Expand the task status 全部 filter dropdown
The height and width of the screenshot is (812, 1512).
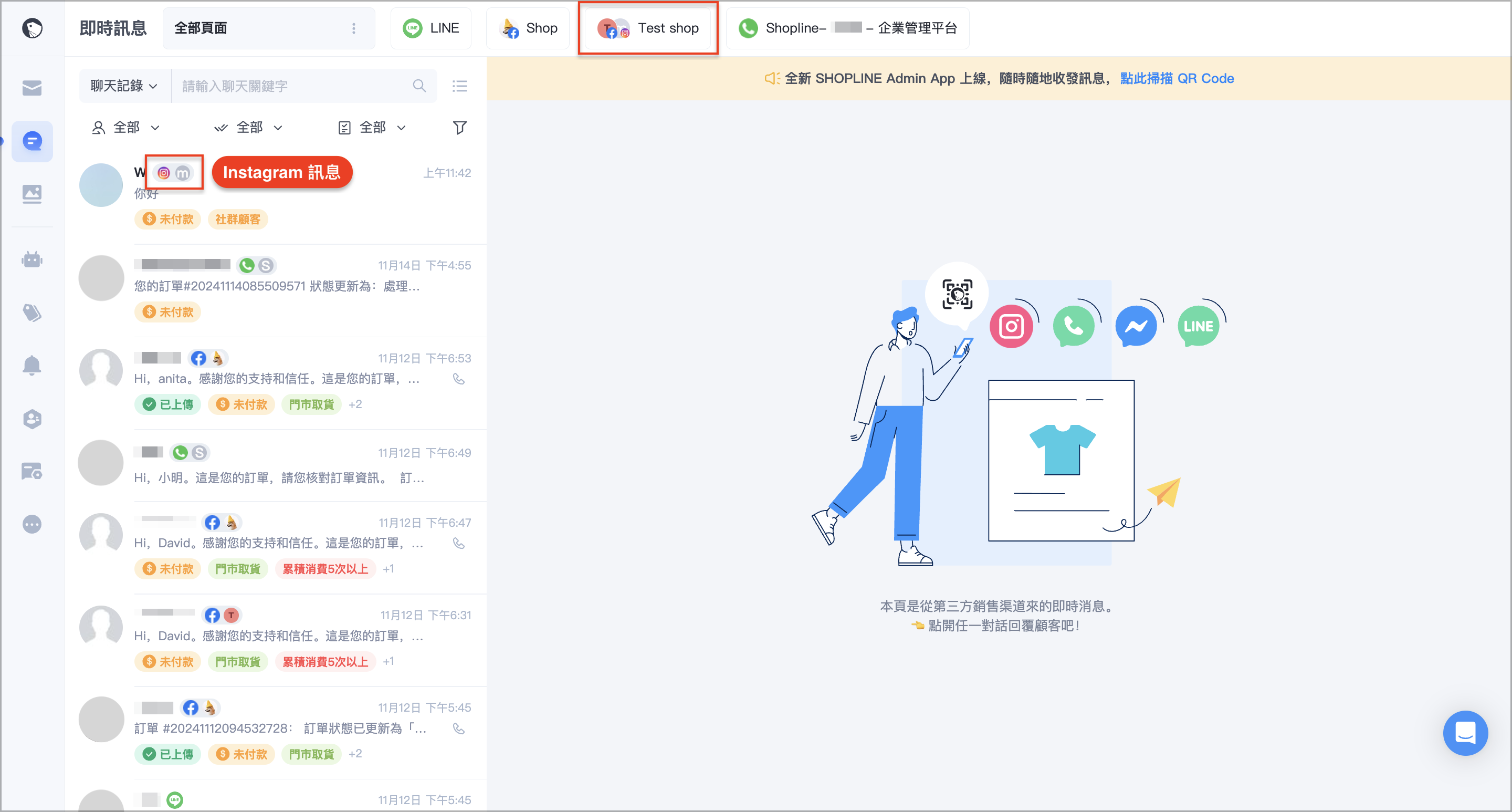372,128
